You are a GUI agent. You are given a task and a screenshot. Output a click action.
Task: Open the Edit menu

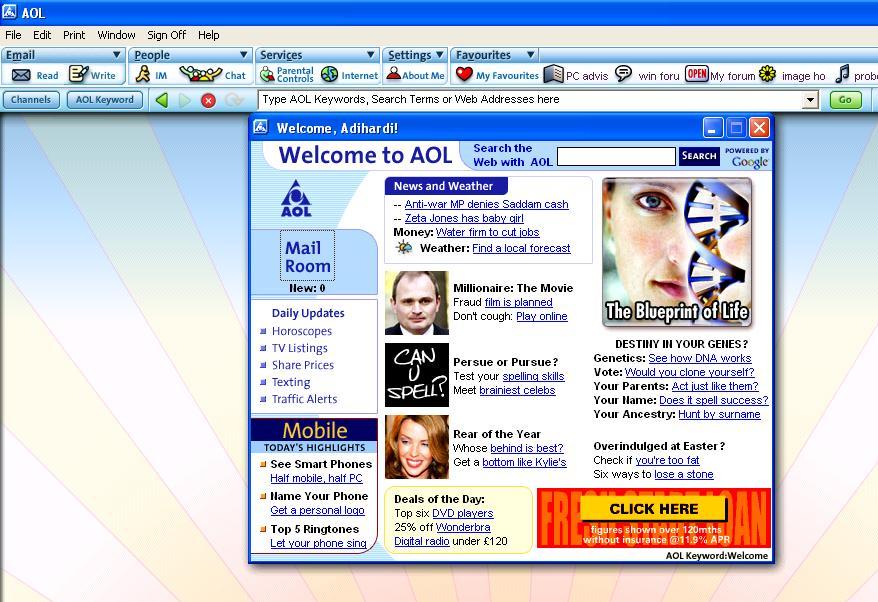coord(42,35)
